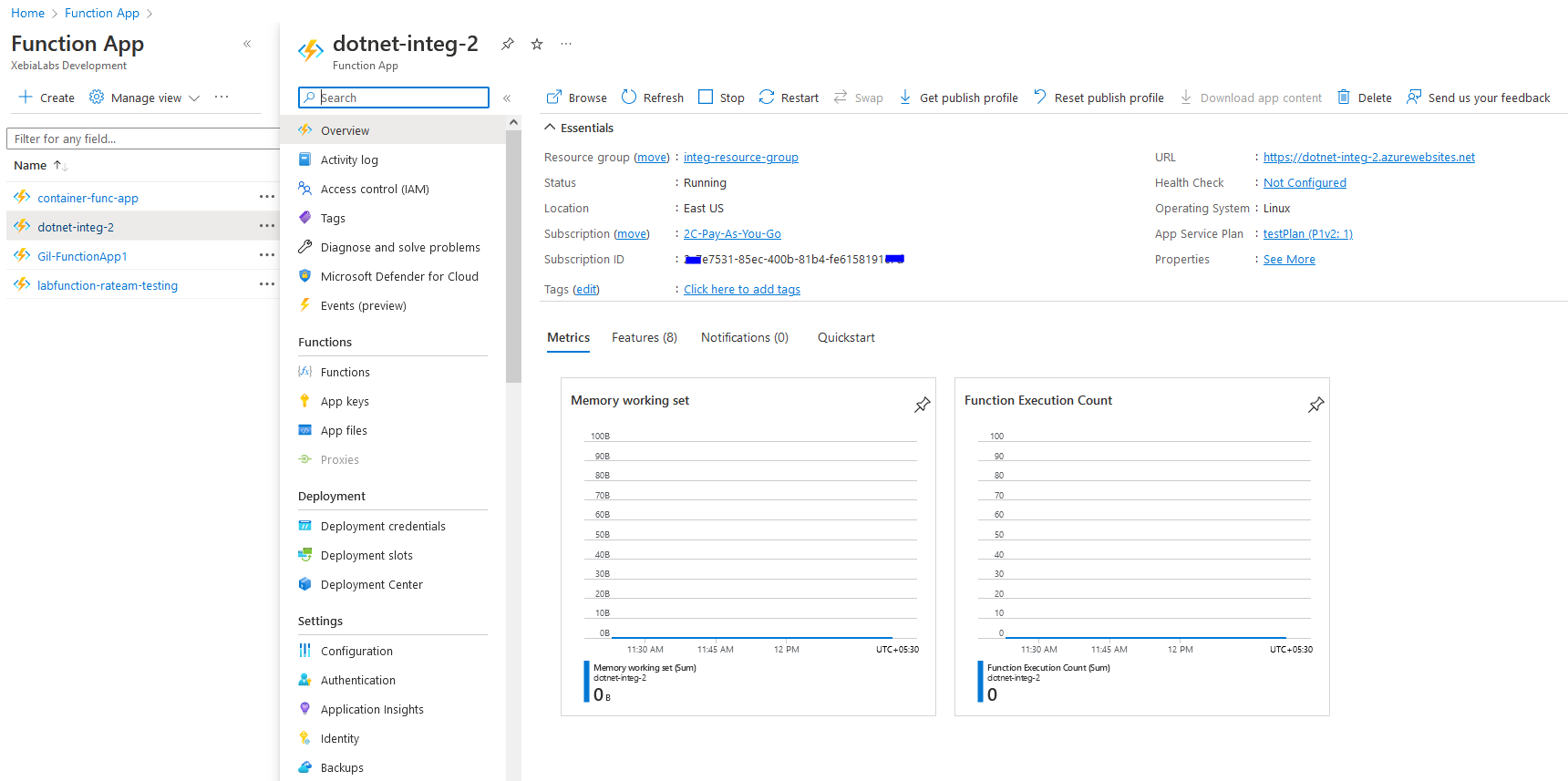Click the Function App breadcrumb
The height and width of the screenshot is (781, 1568).
tap(102, 13)
